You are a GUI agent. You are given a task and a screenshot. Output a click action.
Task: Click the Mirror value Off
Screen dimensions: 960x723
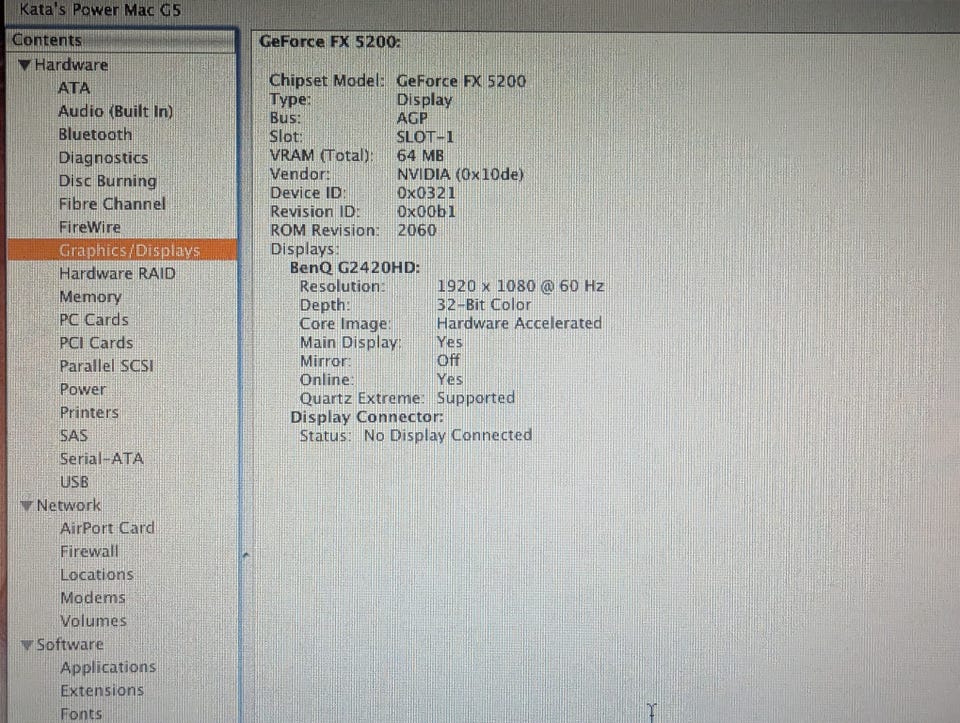[448, 361]
